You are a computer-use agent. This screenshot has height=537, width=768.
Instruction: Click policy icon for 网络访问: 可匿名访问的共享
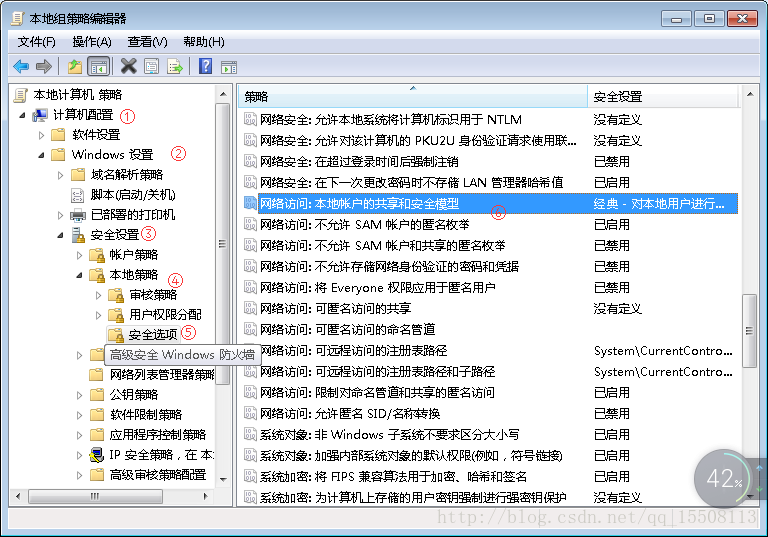tap(250, 308)
